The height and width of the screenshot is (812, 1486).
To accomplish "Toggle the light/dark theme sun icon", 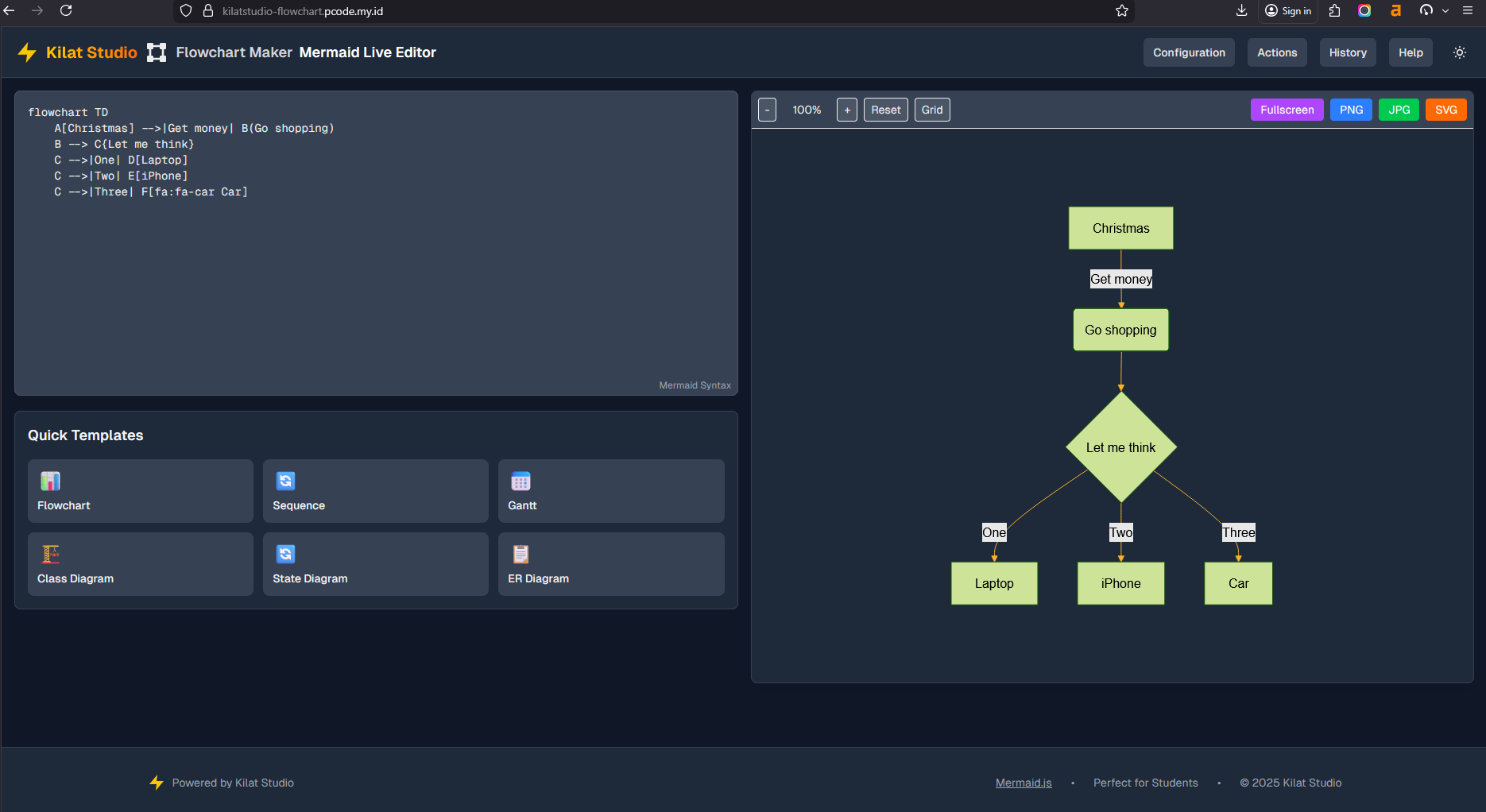I will pos(1459,52).
